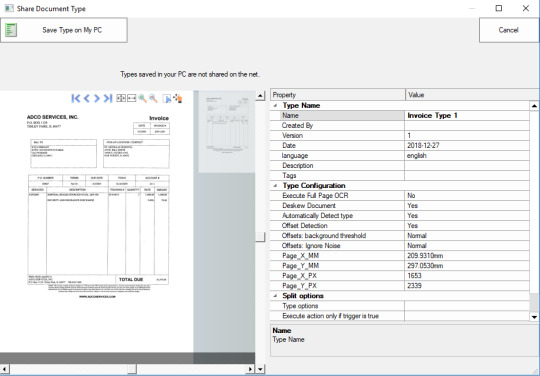Select Page_X_PX value 1653
This screenshot has height=376, width=540.
[x=467, y=276]
